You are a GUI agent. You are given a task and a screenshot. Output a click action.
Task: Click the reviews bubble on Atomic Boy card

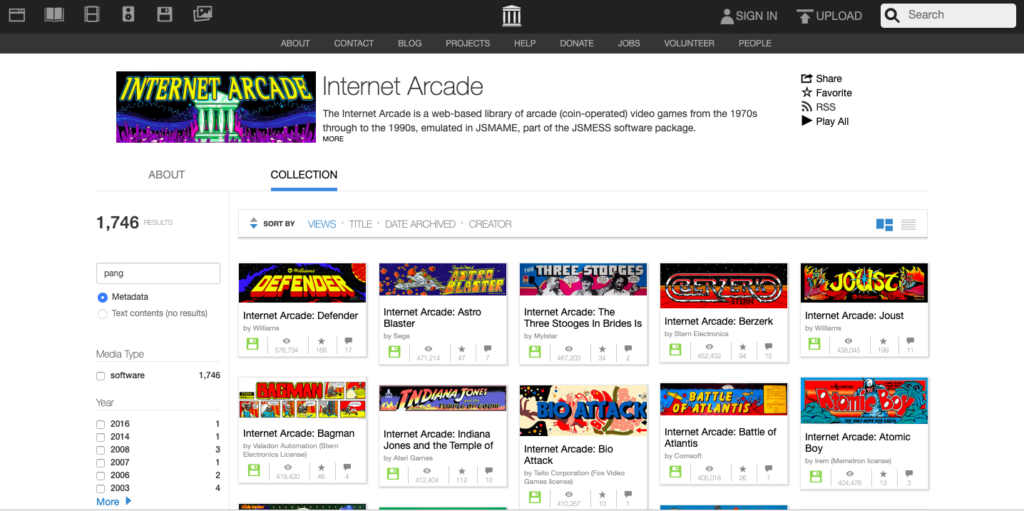pos(909,473)
